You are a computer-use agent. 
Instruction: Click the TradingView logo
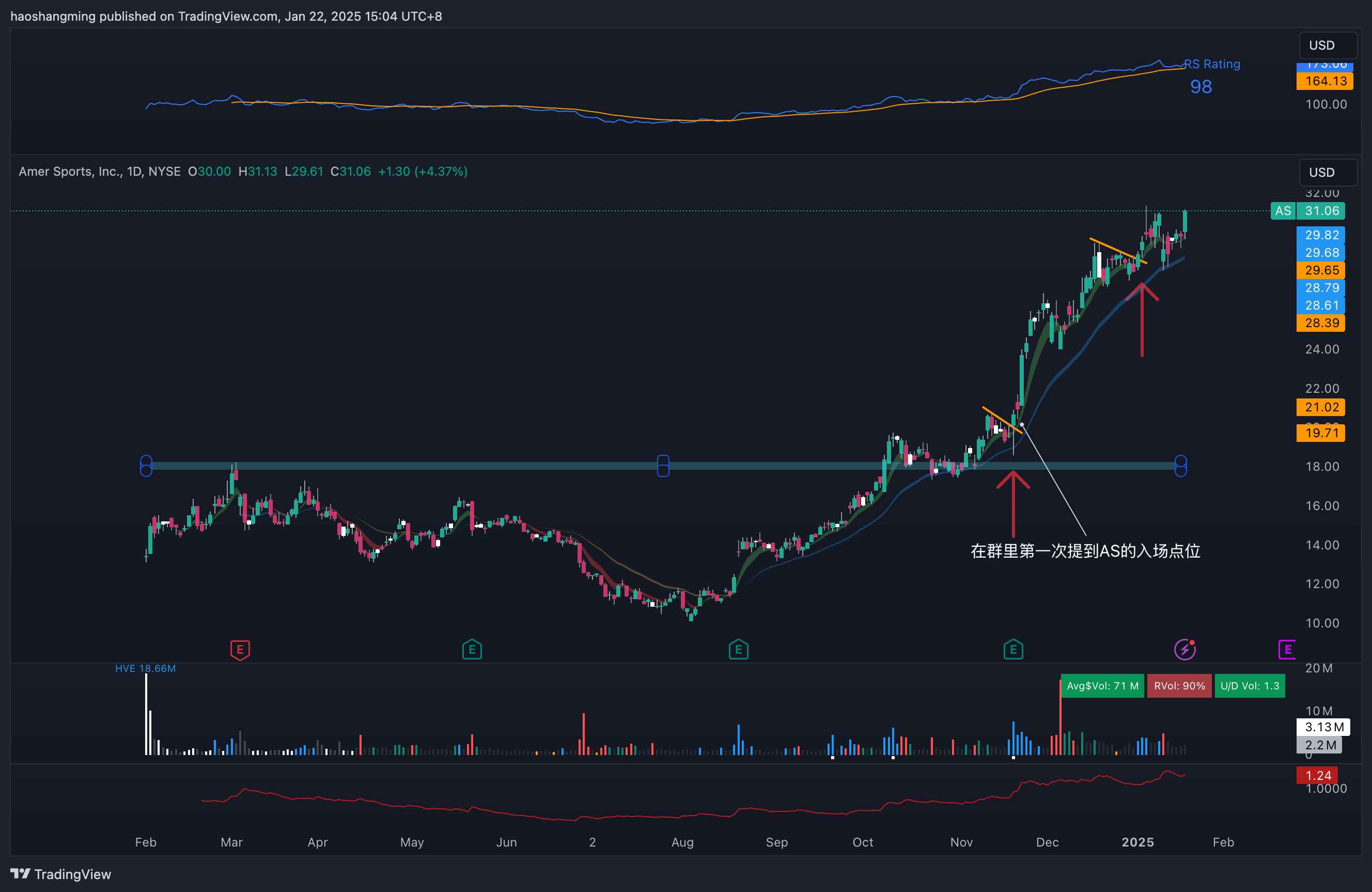click(x=61, y=873)
